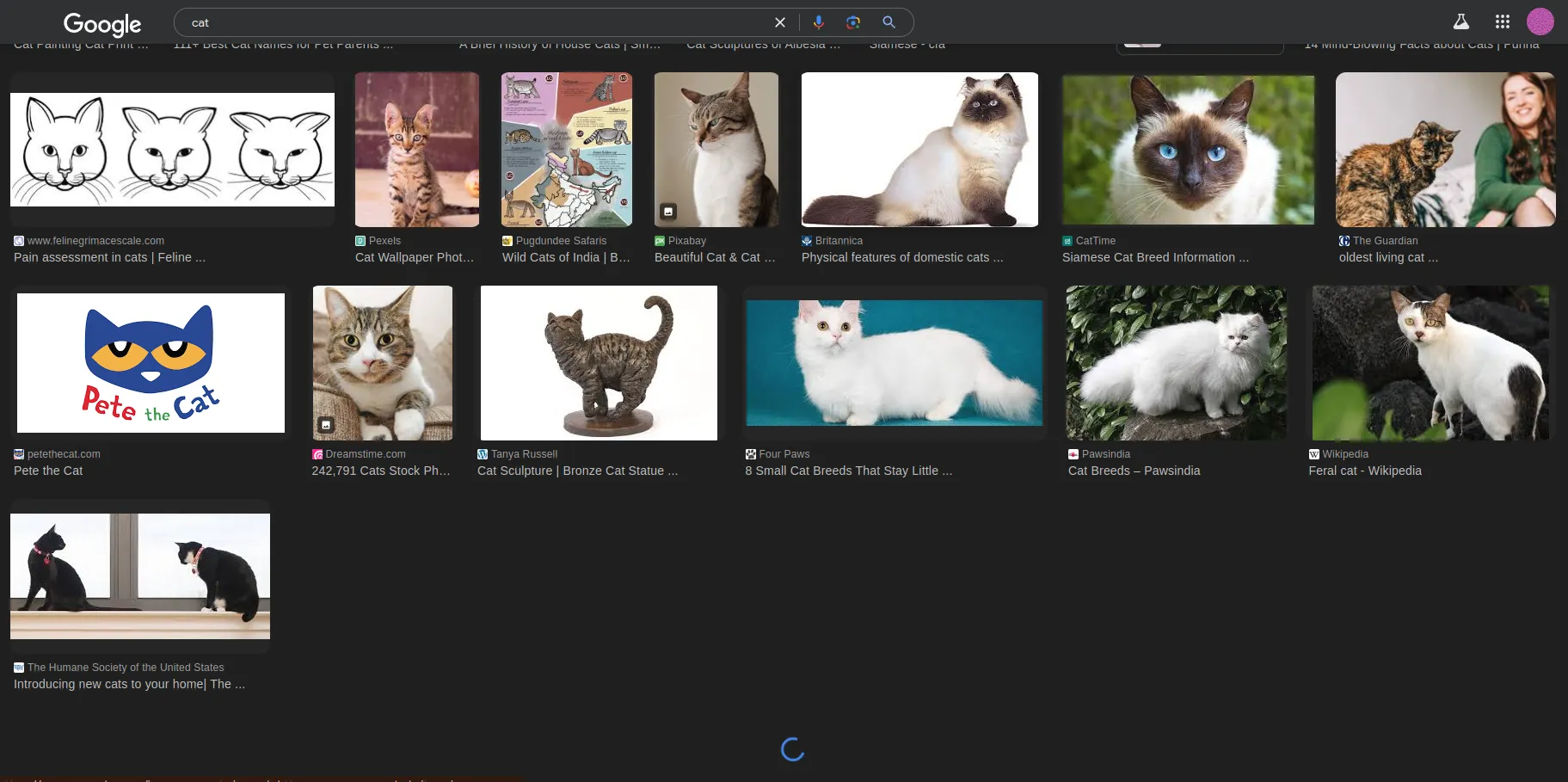Open Google Lens image search
The height and width of the screenshot is (782, 1568).
852,22
